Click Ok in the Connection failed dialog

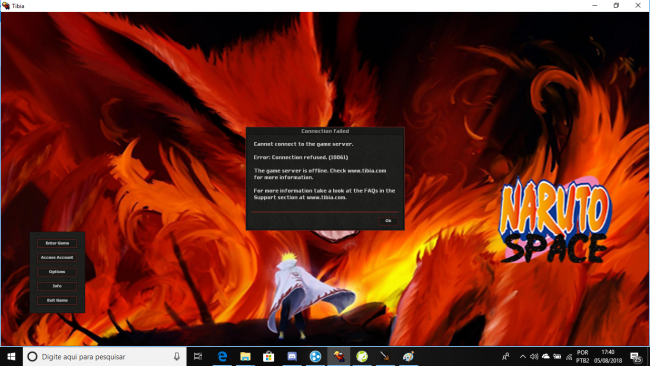388,221
